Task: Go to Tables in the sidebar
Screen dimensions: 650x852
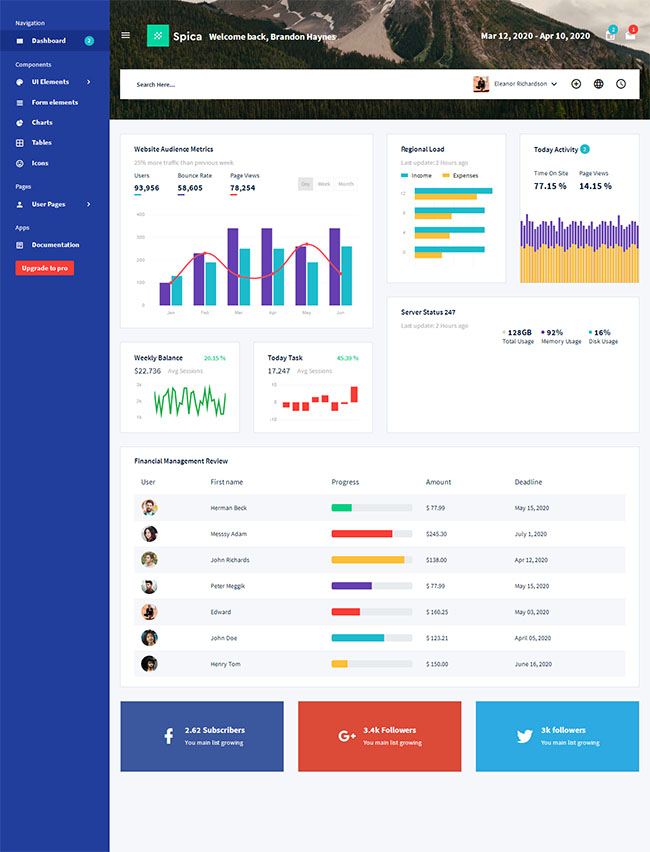Action: coord(41,143)
